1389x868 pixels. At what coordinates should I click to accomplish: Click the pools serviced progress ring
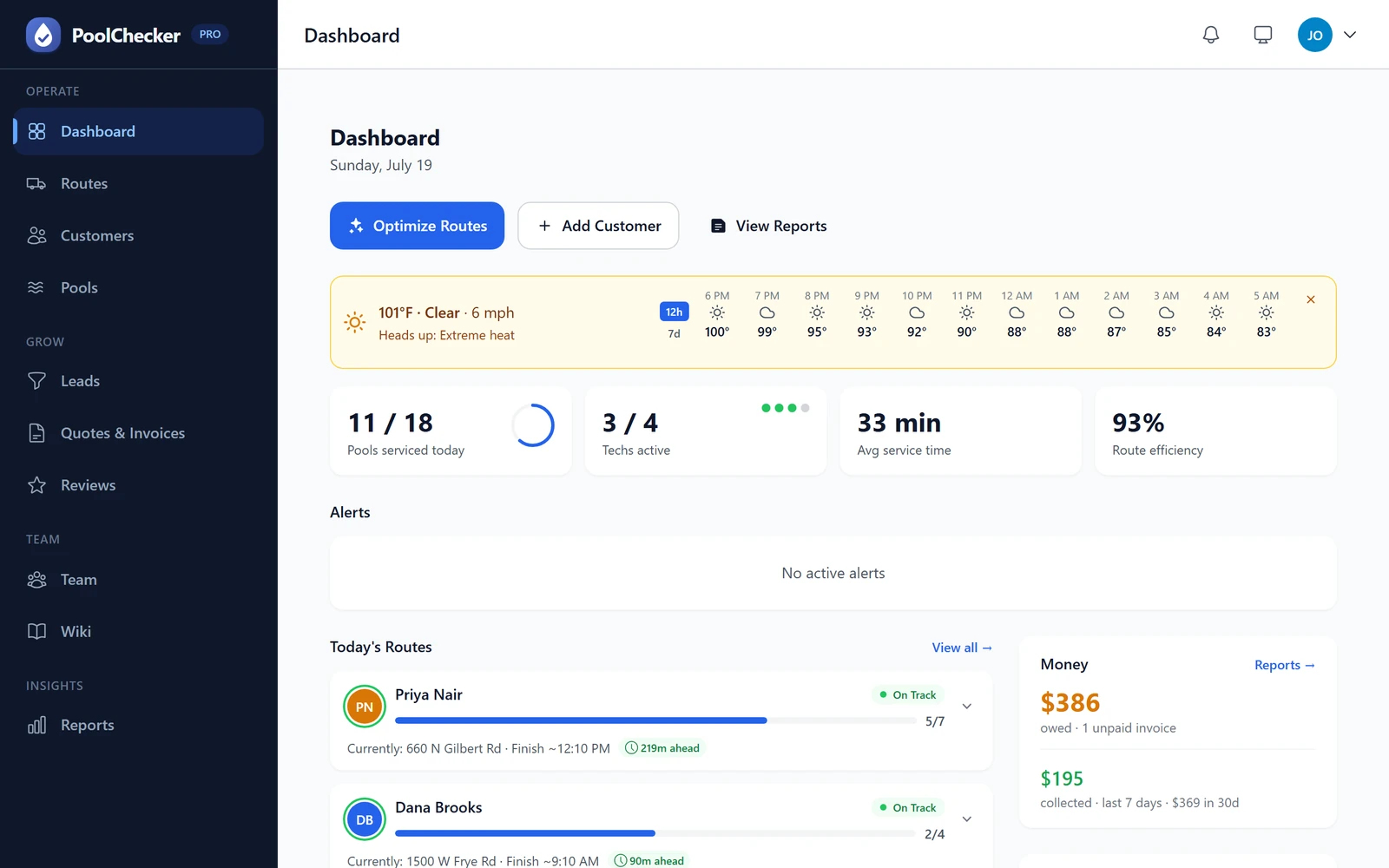click(x=532, y=425)
